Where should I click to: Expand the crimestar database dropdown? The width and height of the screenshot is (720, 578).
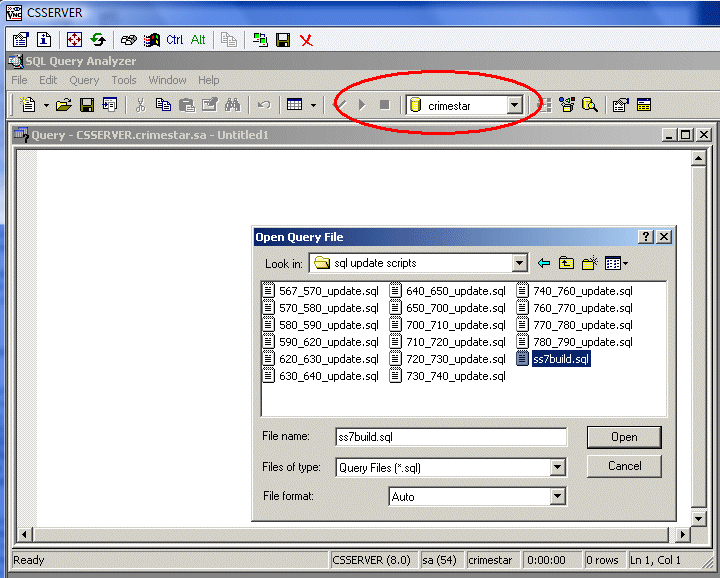coord(514,105)
